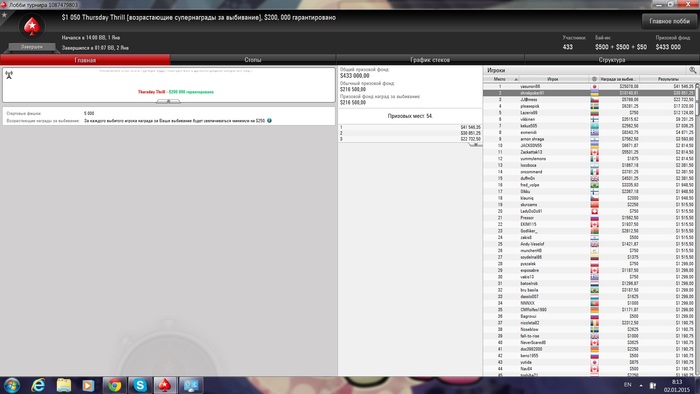Toggle sort arrow on Место column
Screen dimensions: 700x394
516,79
